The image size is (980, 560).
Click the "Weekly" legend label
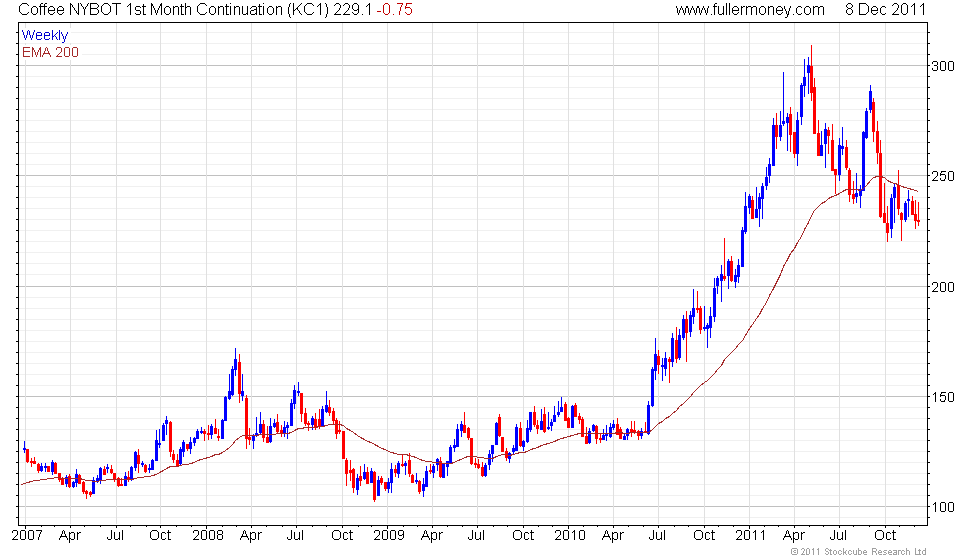[x=44, y=36]
